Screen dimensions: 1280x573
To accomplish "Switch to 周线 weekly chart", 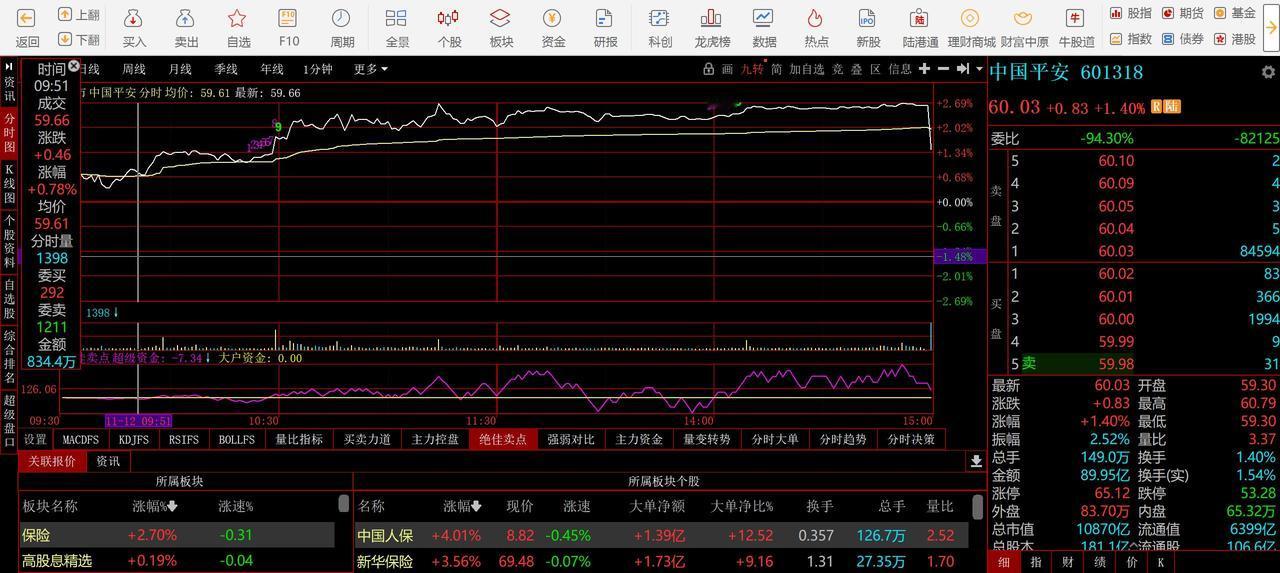I will [134, 69].
